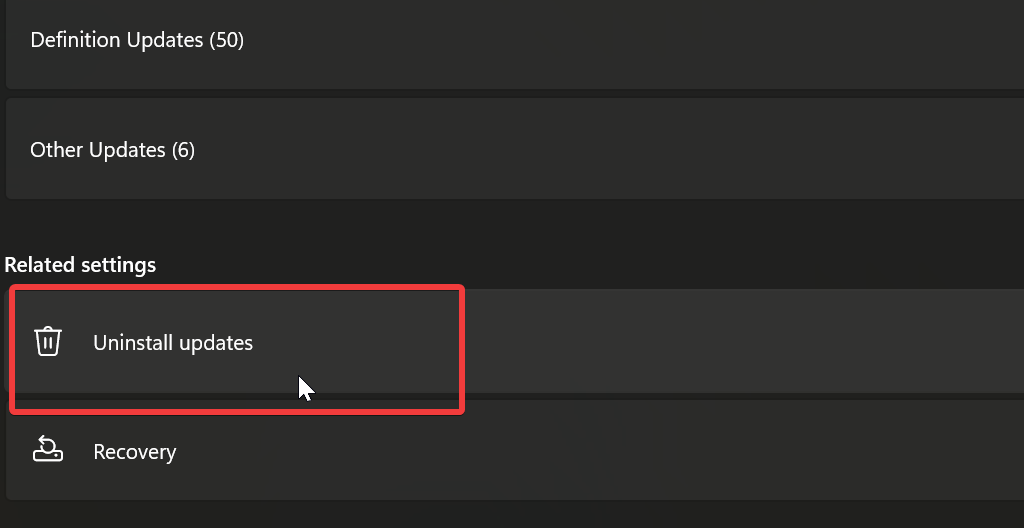1024x528 pixels.
Task: Select the "Uninstall updates" text label
Action: pyautogui.click(x=173, y=343)
